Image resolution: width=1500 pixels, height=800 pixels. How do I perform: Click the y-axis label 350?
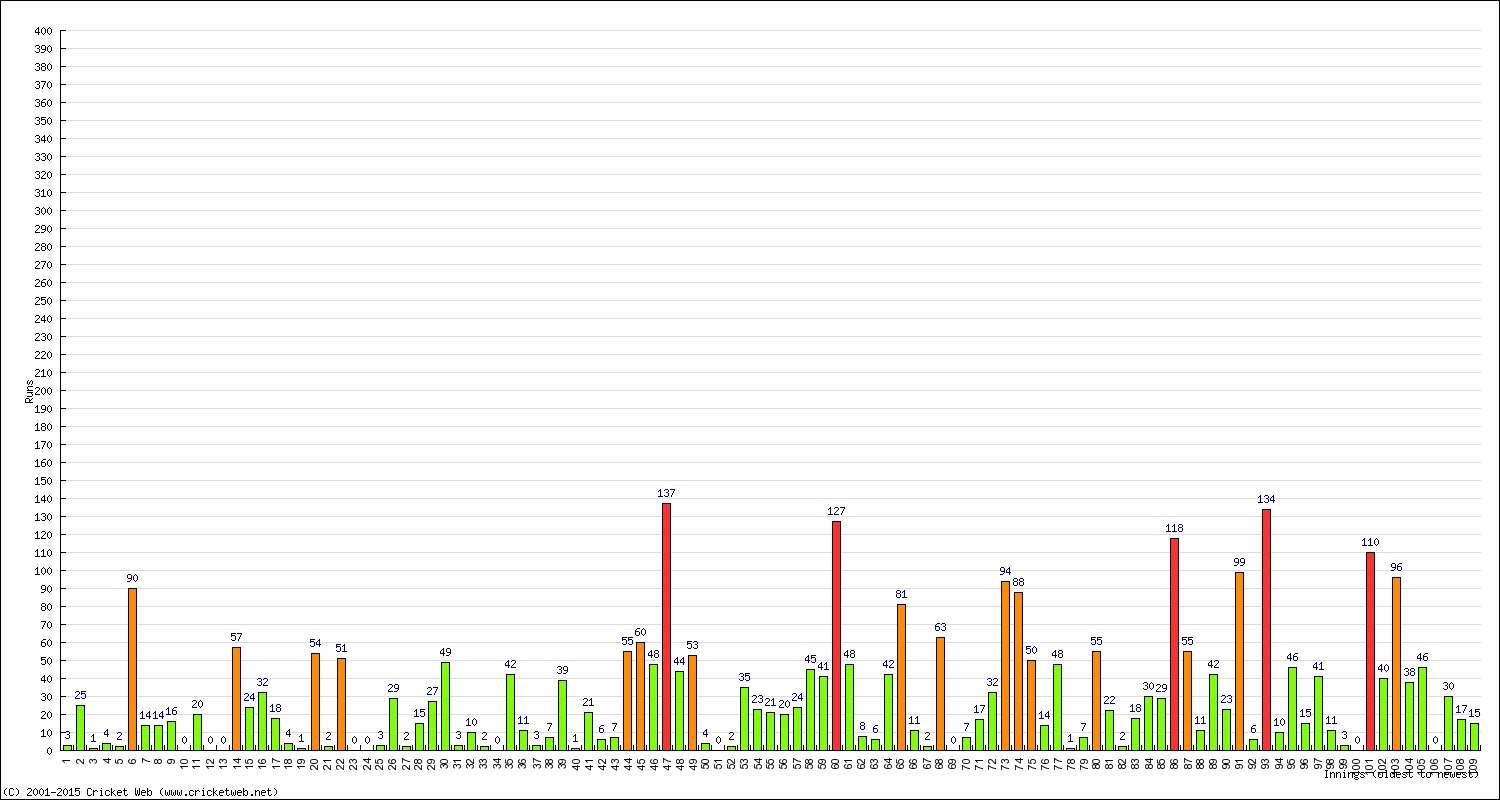pyautogui.click(x=42, y=121)
